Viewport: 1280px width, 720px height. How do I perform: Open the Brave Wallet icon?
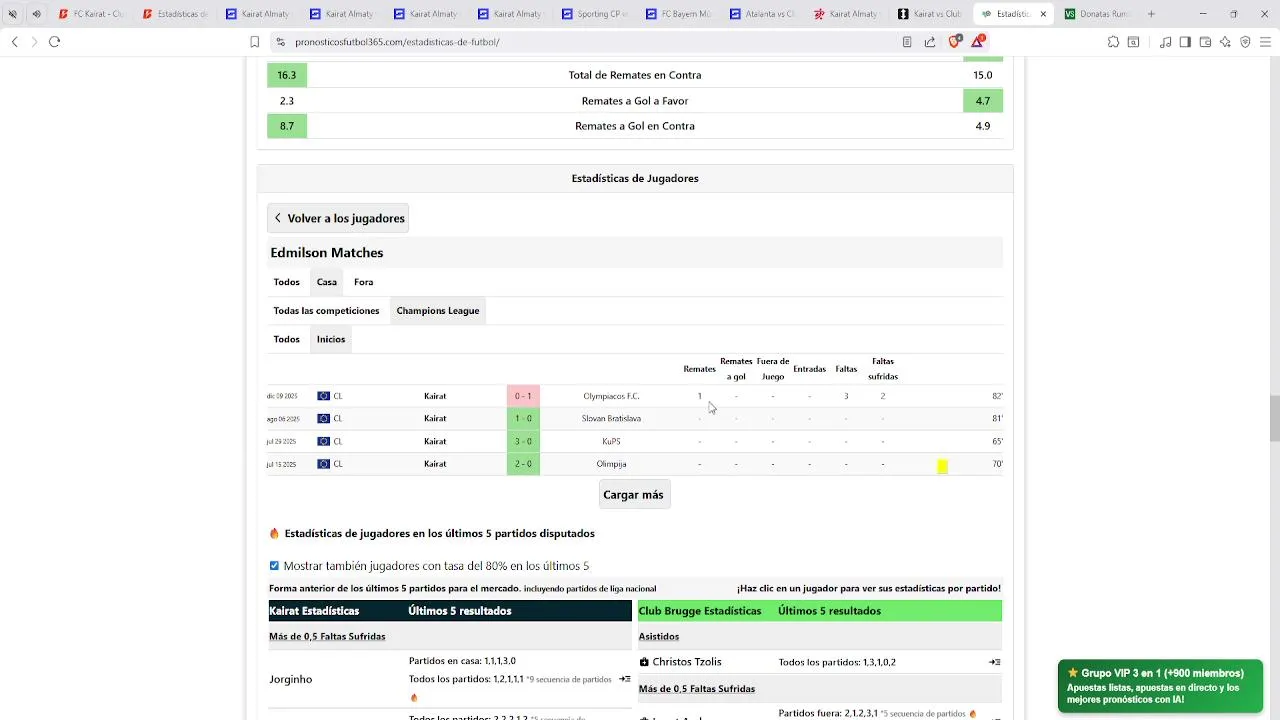1205,42
